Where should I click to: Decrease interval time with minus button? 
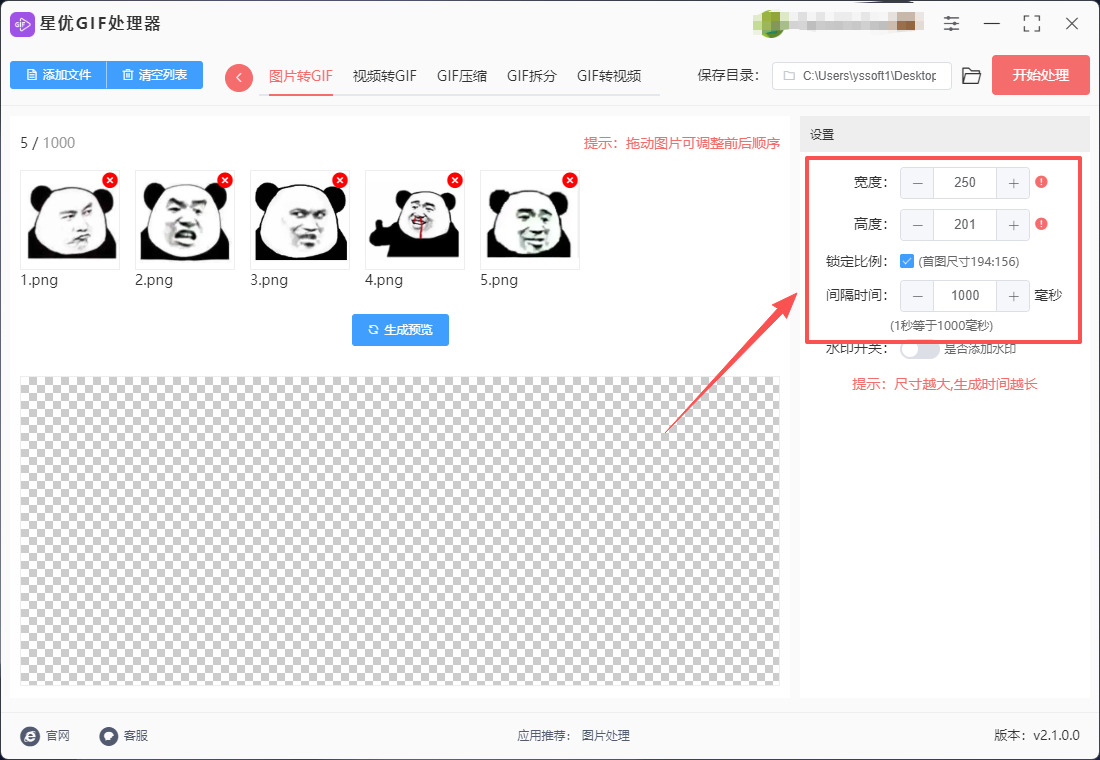point(917,296)
